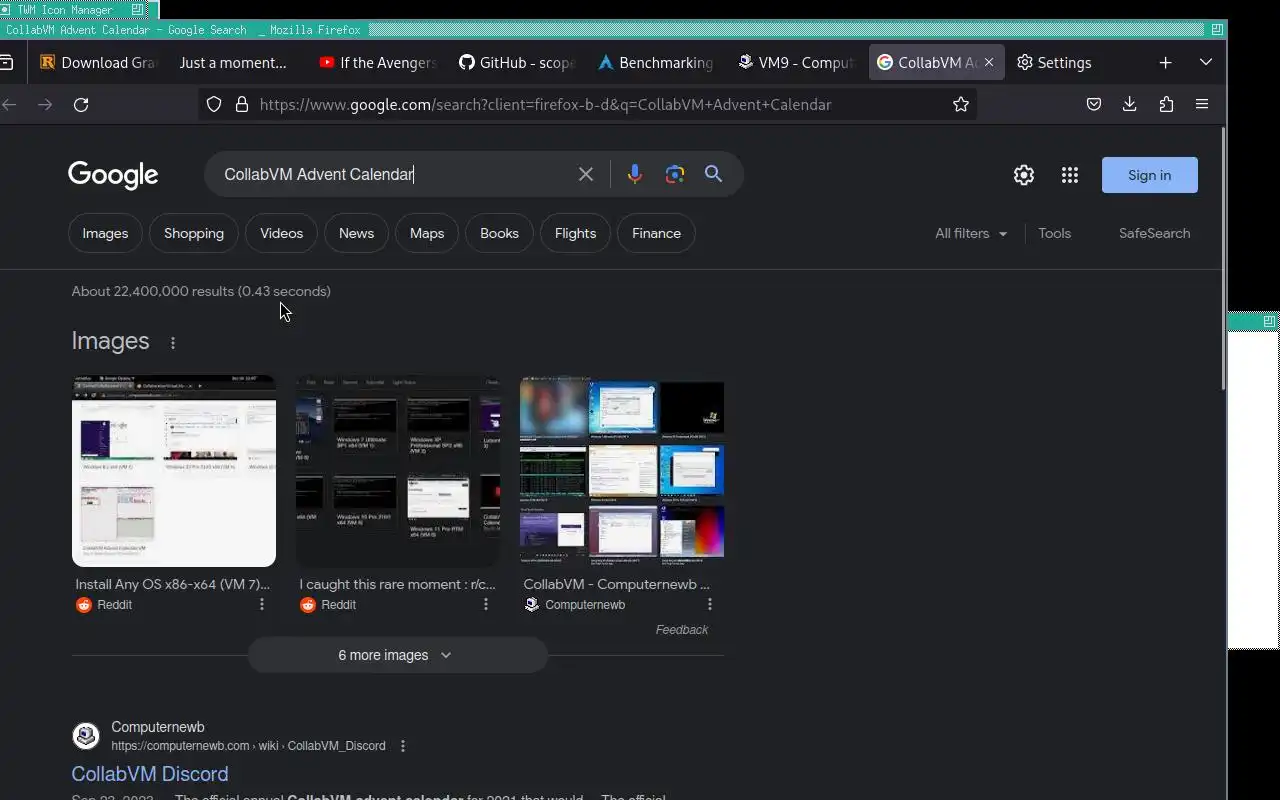Filter results by Videos
The image size is (1280, 800).
pos(281,233)
